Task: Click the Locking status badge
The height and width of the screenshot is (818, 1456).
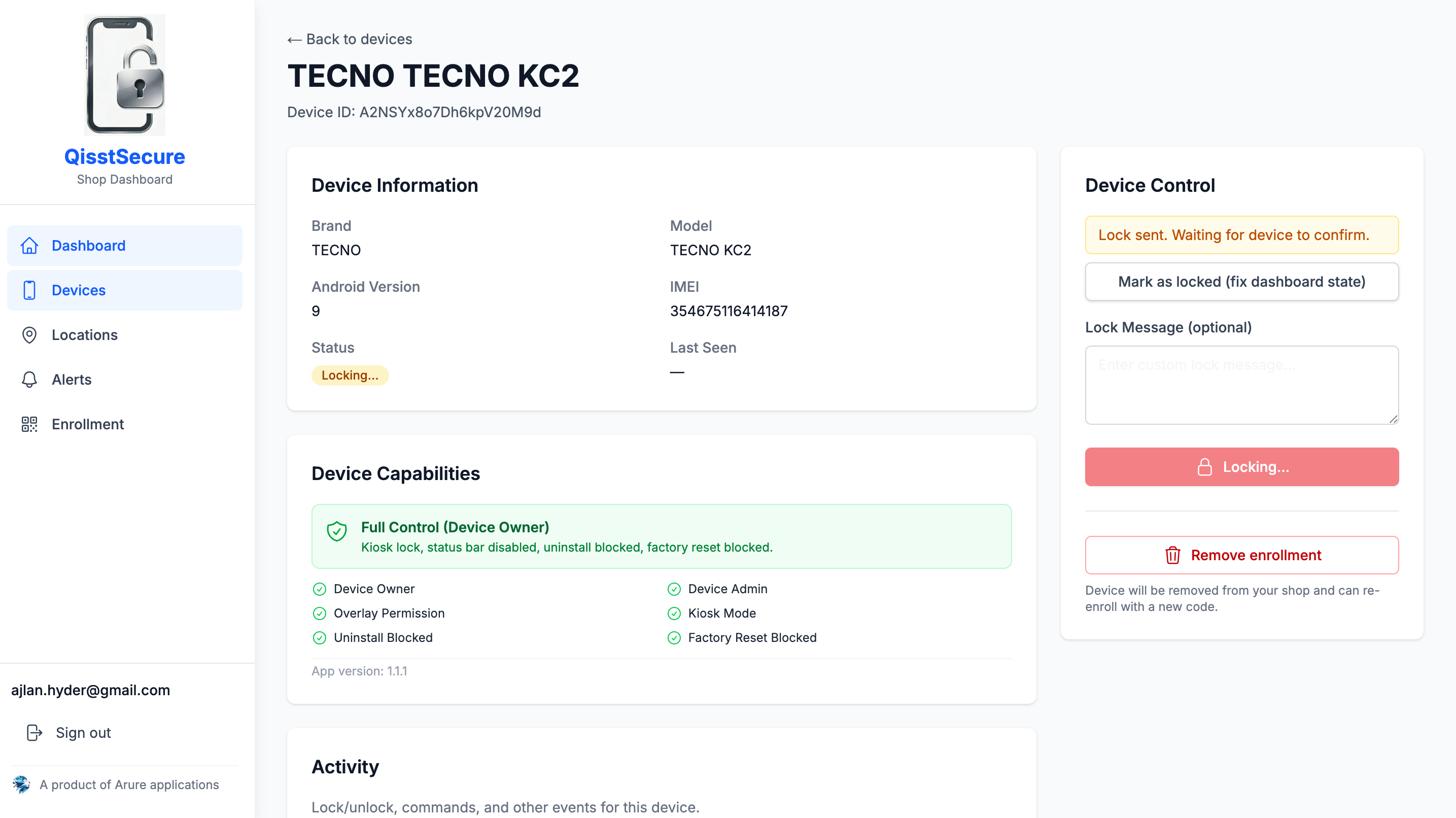Action: (x=350, y=376)
